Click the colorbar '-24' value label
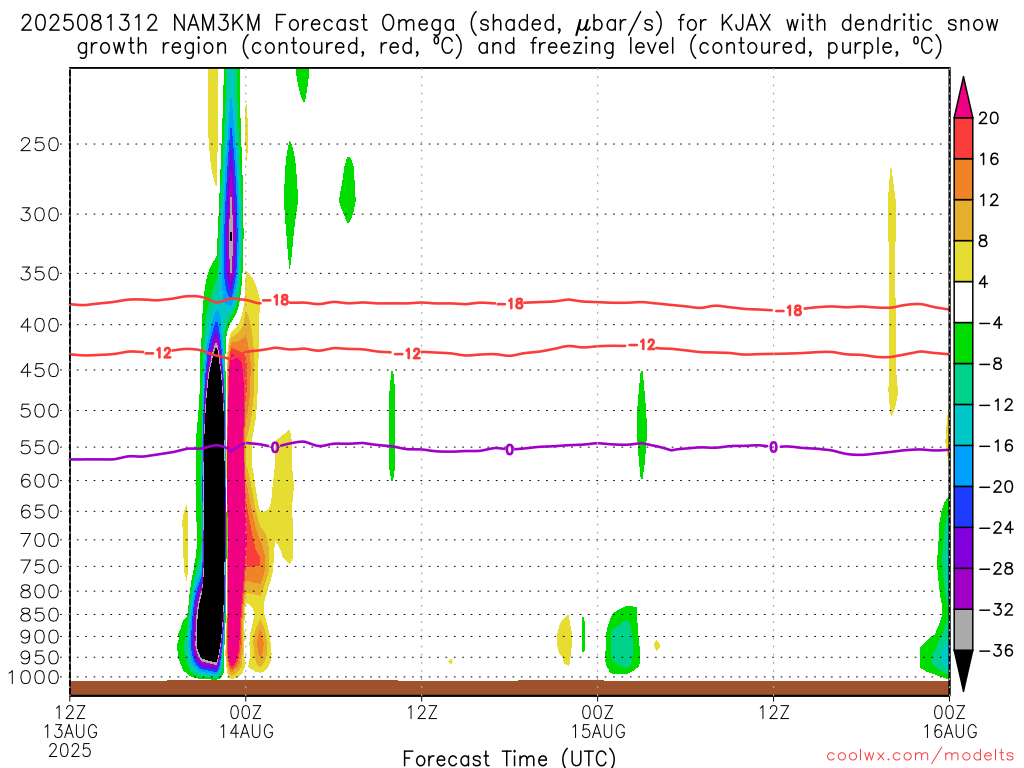This screenshot has height=768, width=1024. [996, 528]
